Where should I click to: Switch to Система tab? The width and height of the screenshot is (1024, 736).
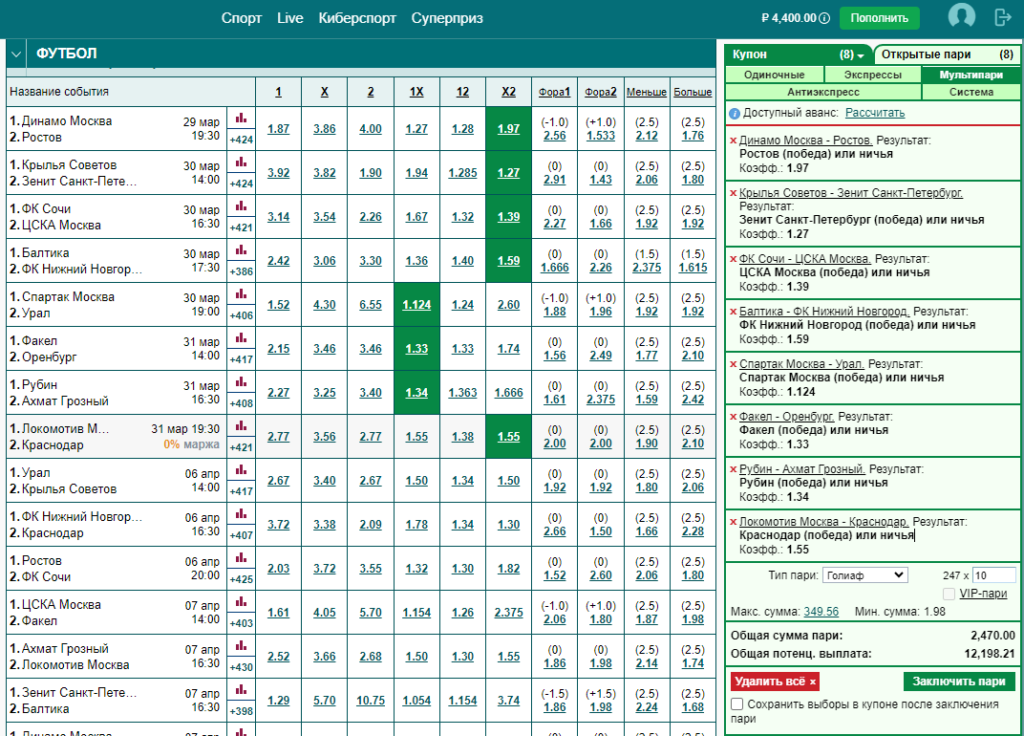pos(971,92)
